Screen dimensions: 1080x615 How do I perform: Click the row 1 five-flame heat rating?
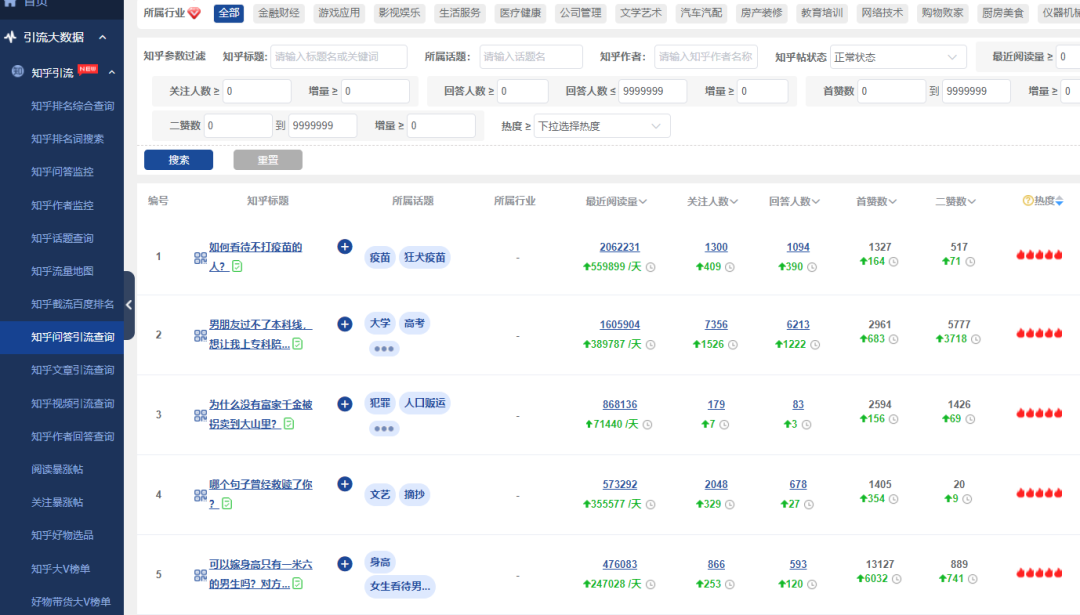pos(1039,255)
